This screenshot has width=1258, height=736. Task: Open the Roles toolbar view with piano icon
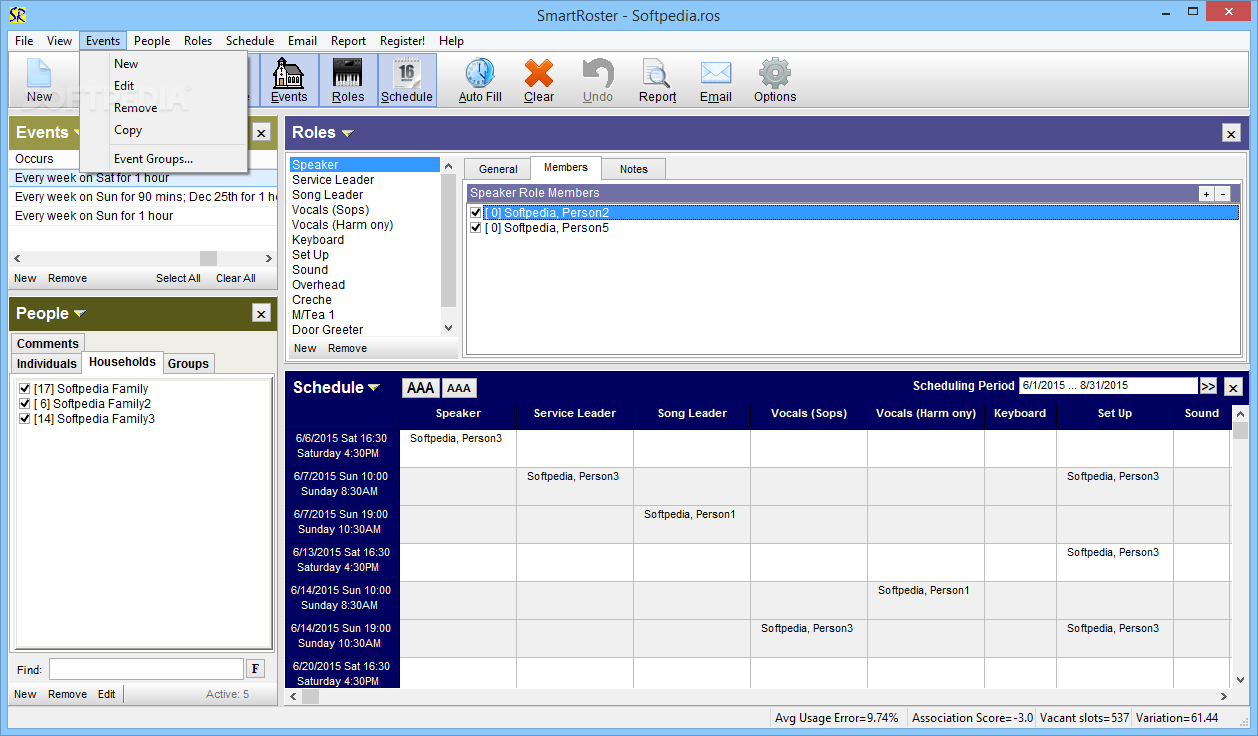tap(348, 80)
